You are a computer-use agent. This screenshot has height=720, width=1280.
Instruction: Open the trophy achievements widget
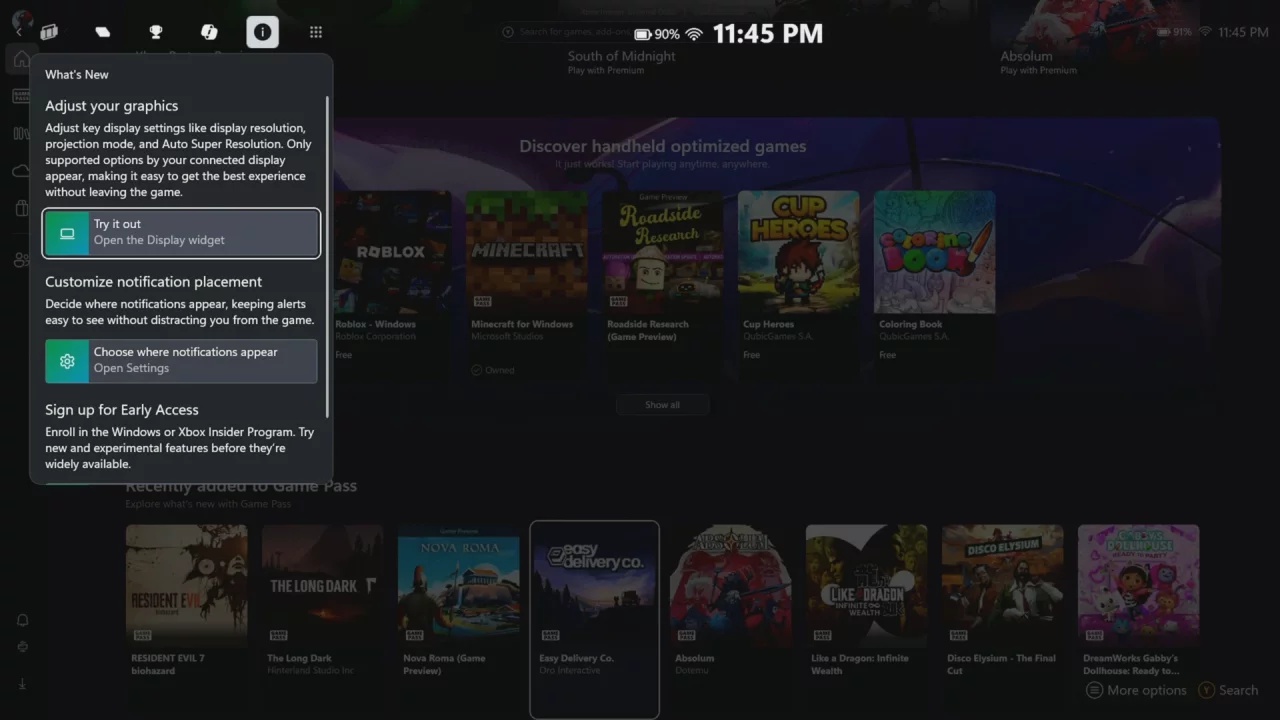(155, 32)
